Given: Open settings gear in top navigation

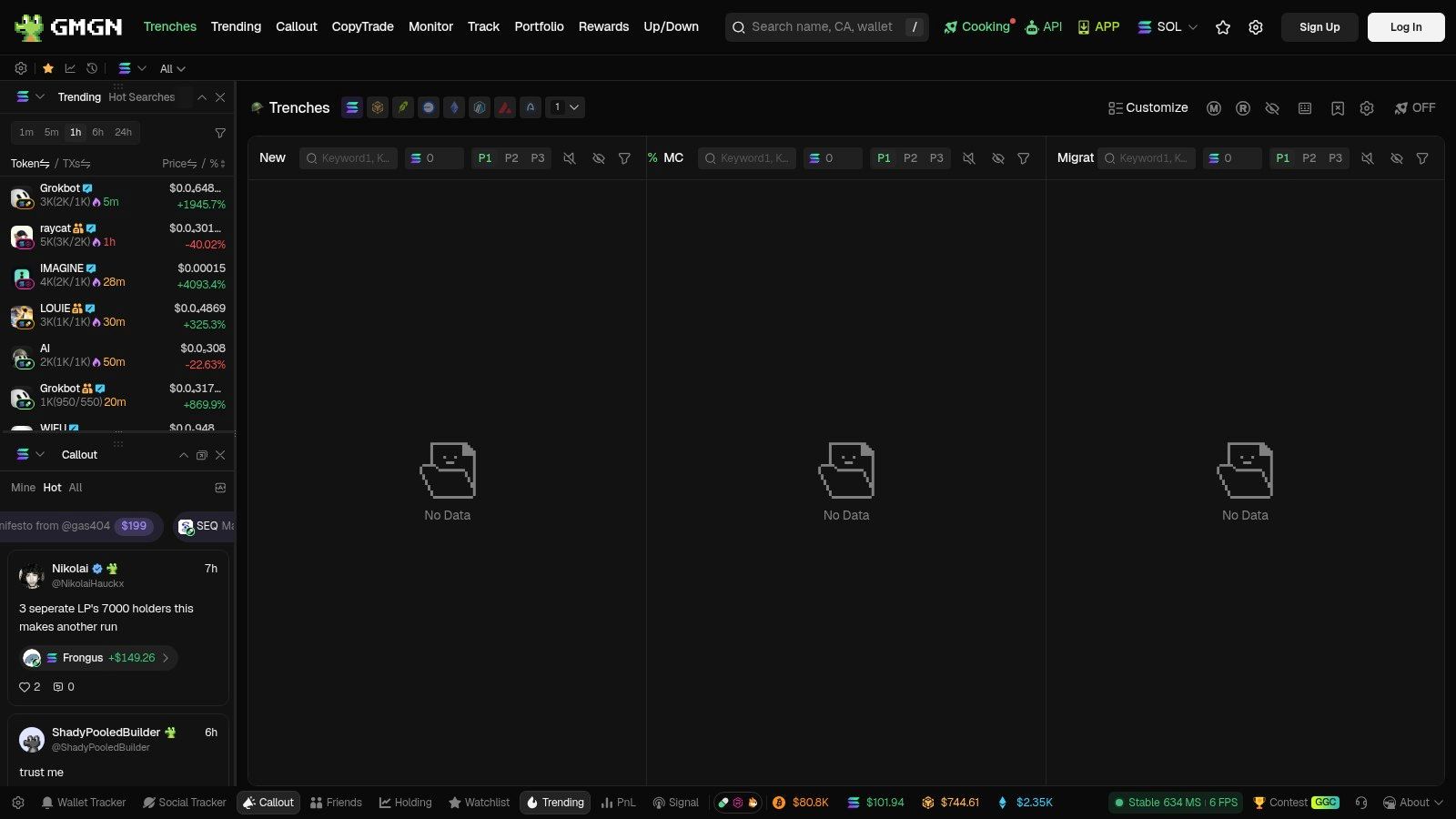Looking at the screenshot, I should [x=1256, y=27].
